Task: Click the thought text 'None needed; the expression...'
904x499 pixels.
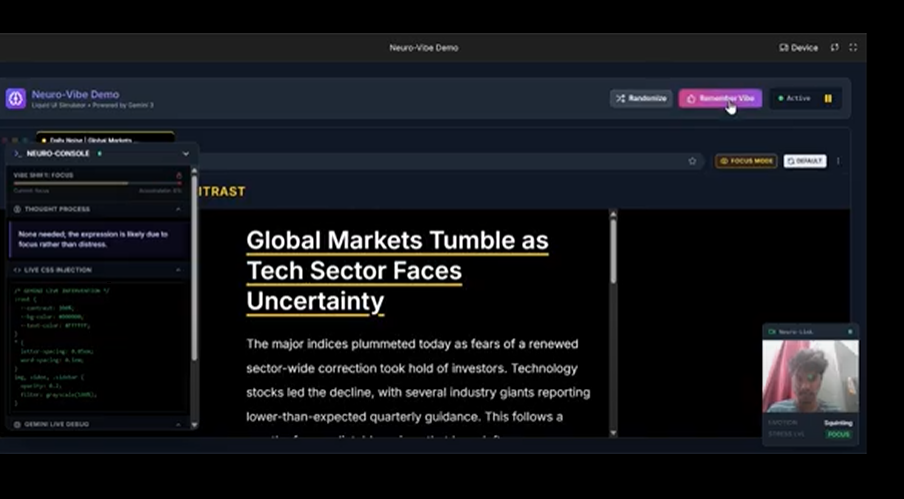Action: (93, 239)
